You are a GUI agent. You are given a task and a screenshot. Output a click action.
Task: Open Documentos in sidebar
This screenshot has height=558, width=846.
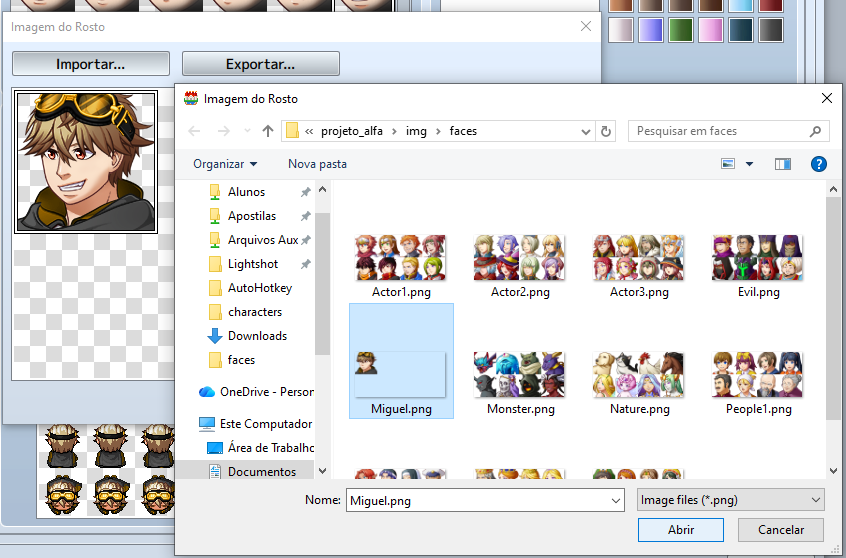(262, 472)
